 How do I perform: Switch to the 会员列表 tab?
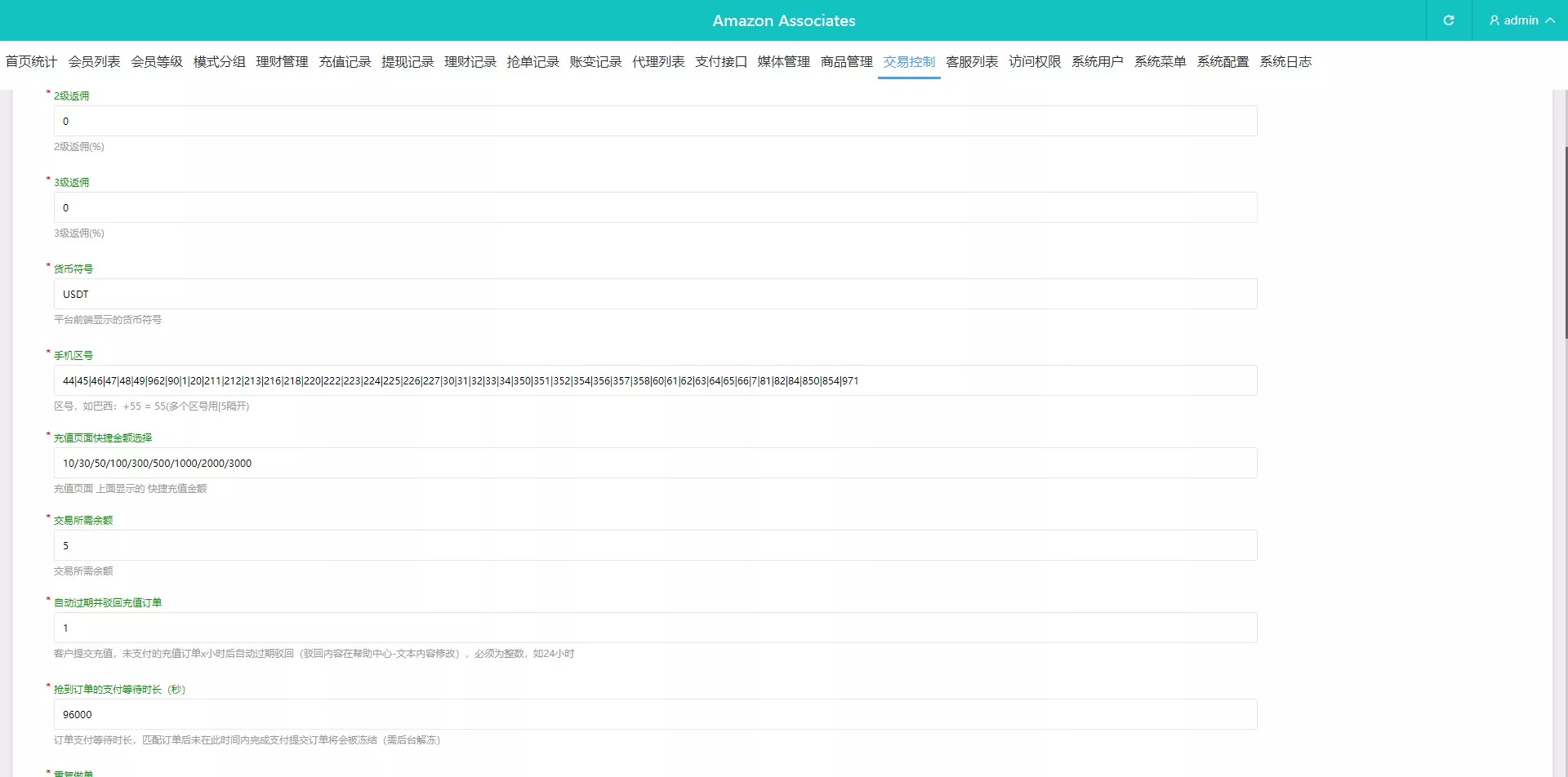(x=94, y=62)
